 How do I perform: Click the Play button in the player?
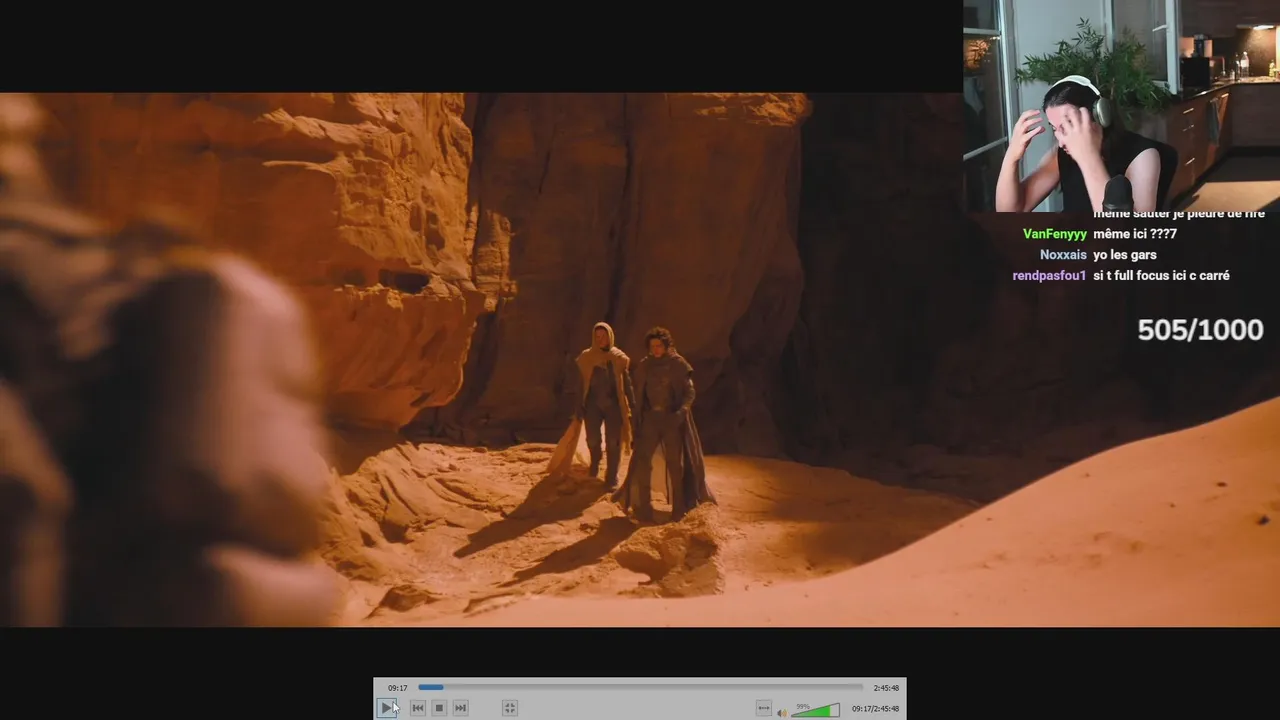point(386,708)
